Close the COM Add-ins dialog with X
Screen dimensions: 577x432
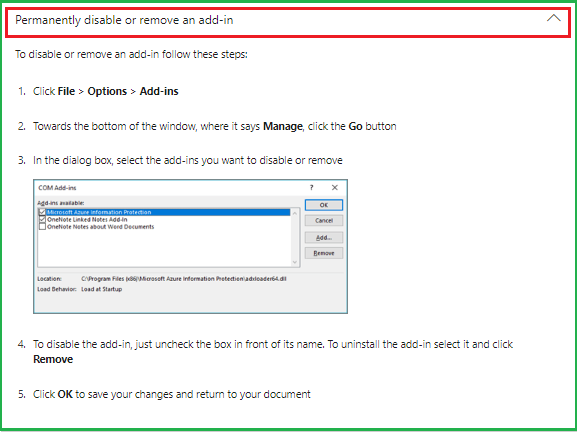pyautogui.click(x=334, y=188)
